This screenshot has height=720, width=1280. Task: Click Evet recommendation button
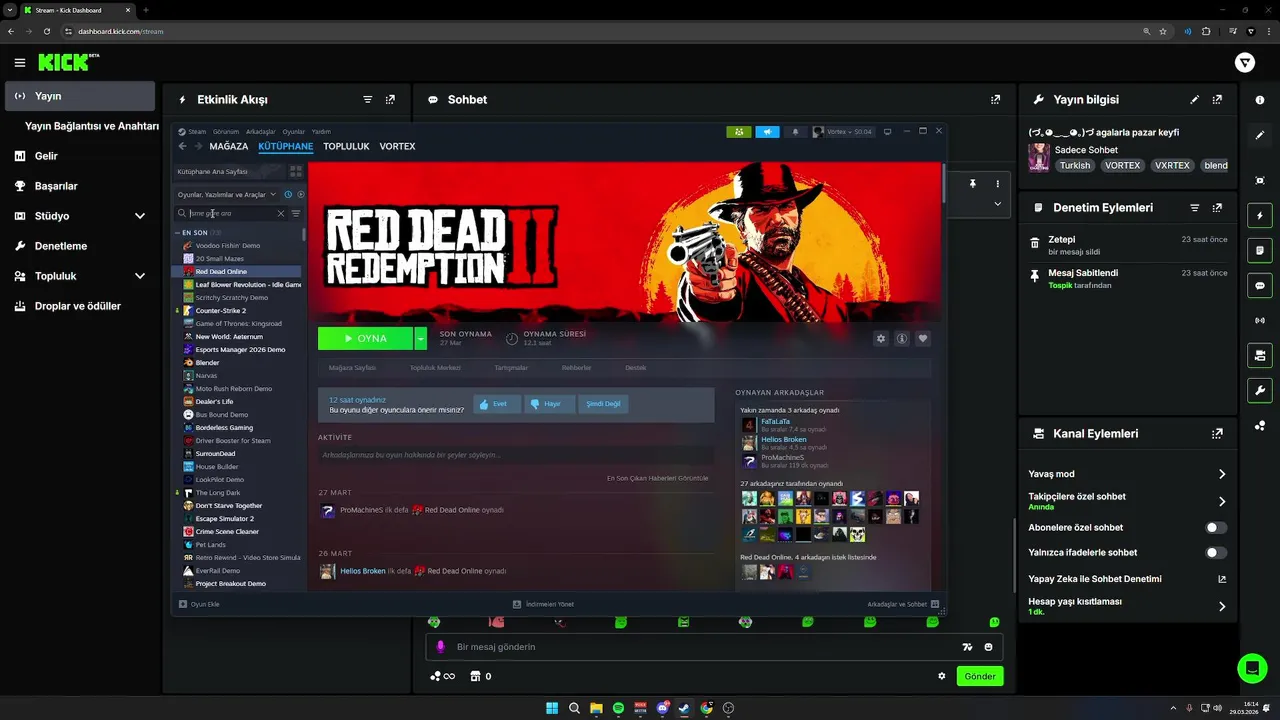click(x=497, y=404)
